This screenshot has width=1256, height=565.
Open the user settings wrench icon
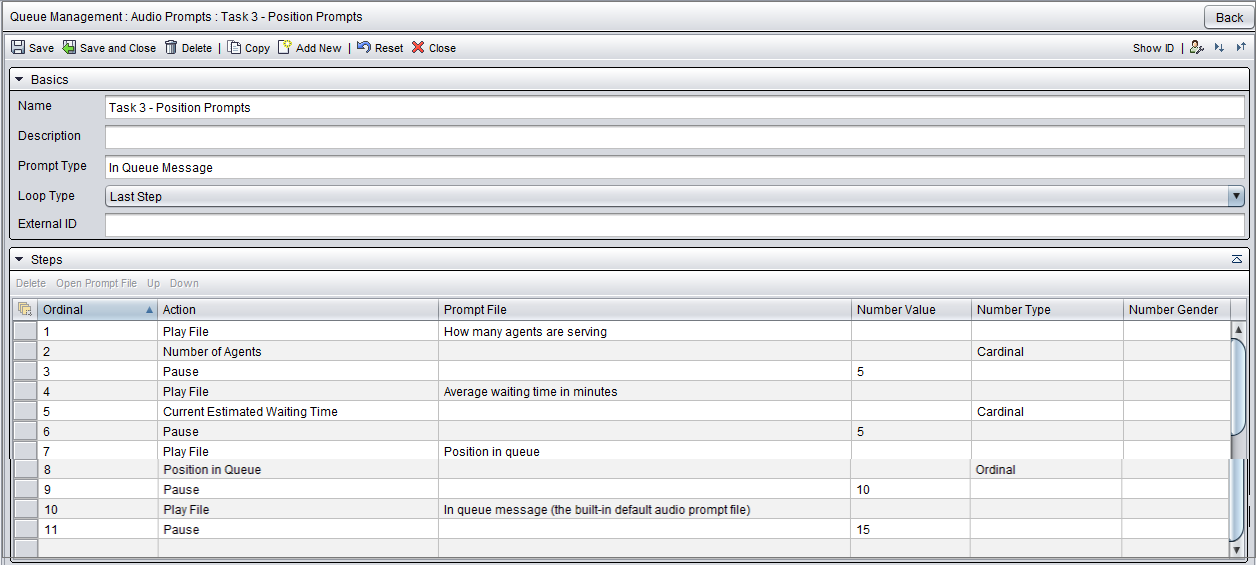(1197, 47)
